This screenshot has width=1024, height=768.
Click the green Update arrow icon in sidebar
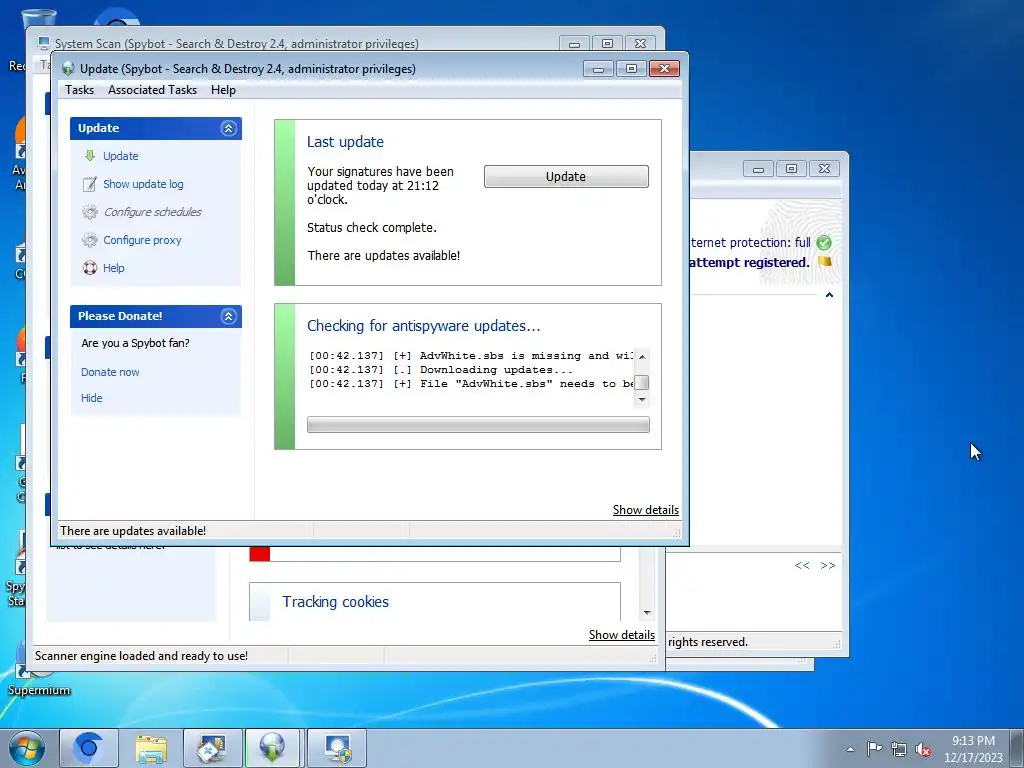coord(90,156)
